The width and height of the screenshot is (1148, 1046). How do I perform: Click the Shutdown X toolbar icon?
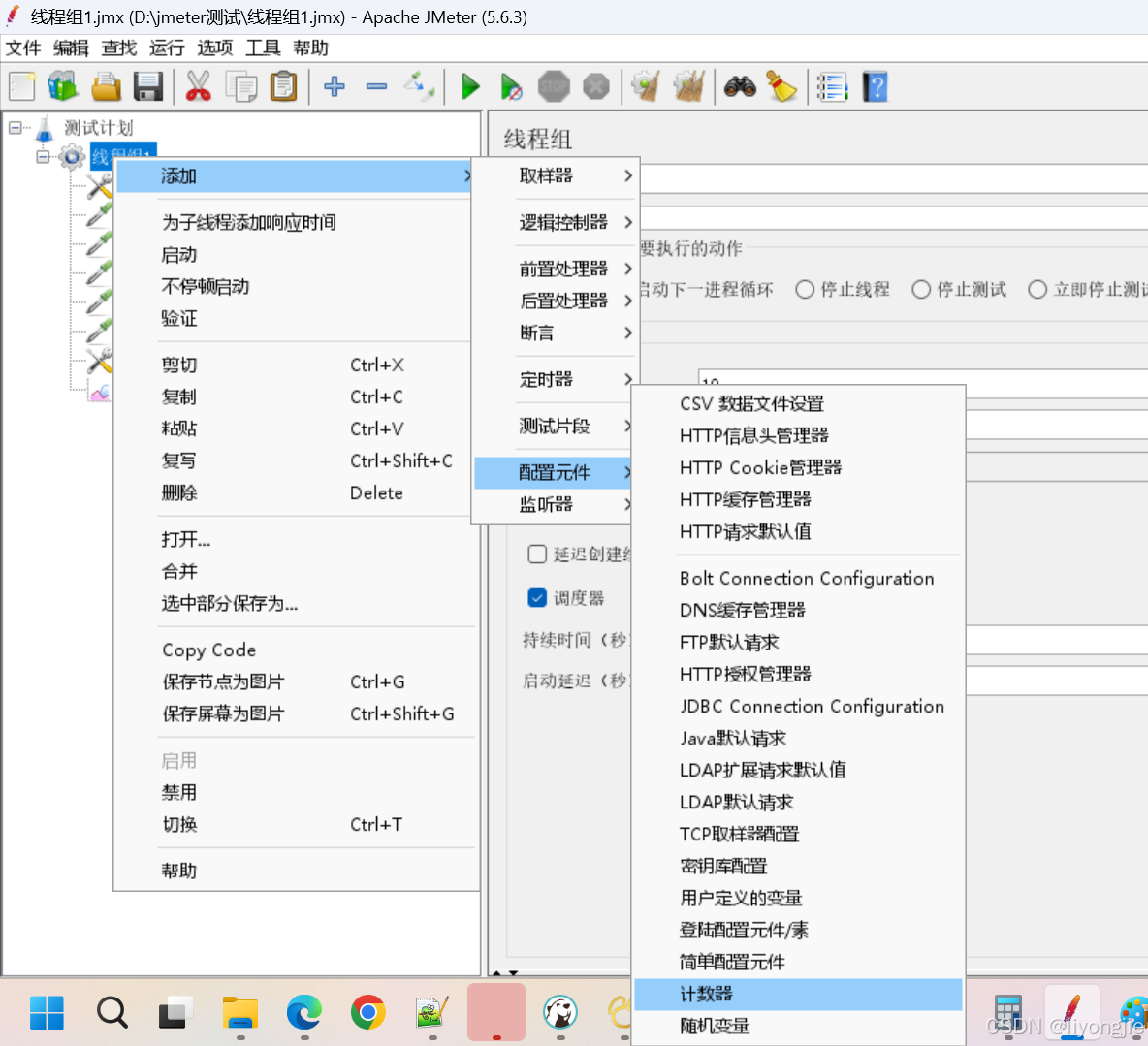coord(596,86)
